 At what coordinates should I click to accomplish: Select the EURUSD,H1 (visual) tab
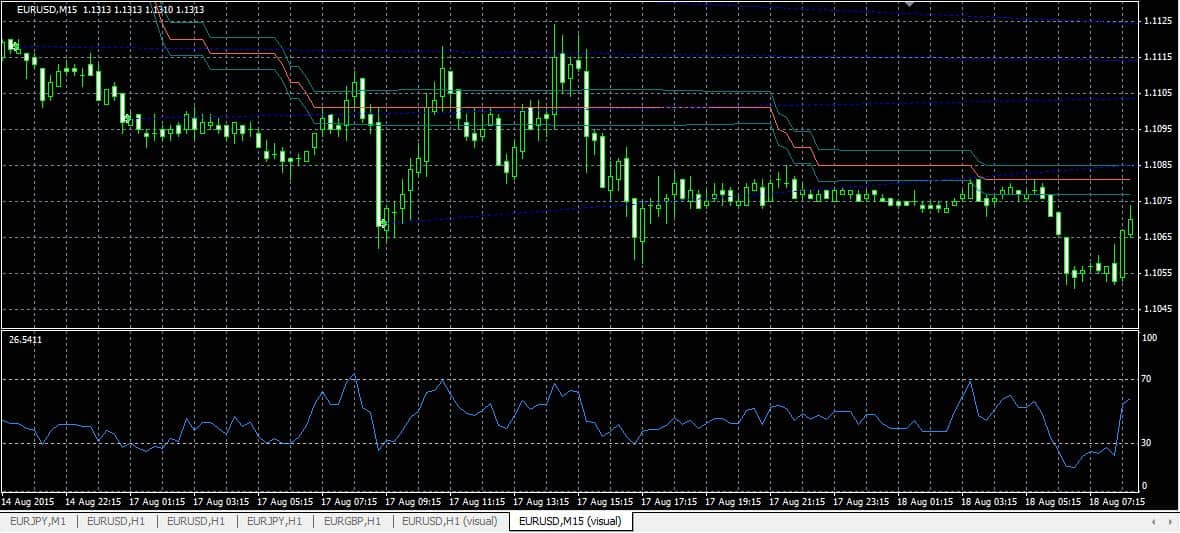(x=450, y=521)
